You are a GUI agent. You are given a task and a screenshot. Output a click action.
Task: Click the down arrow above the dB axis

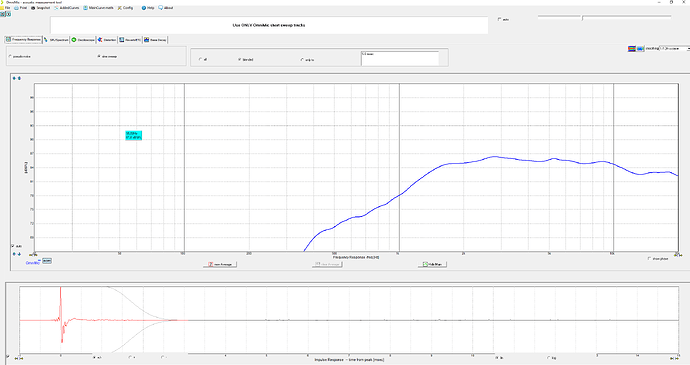pyautogui.click(x=19, y=78)
